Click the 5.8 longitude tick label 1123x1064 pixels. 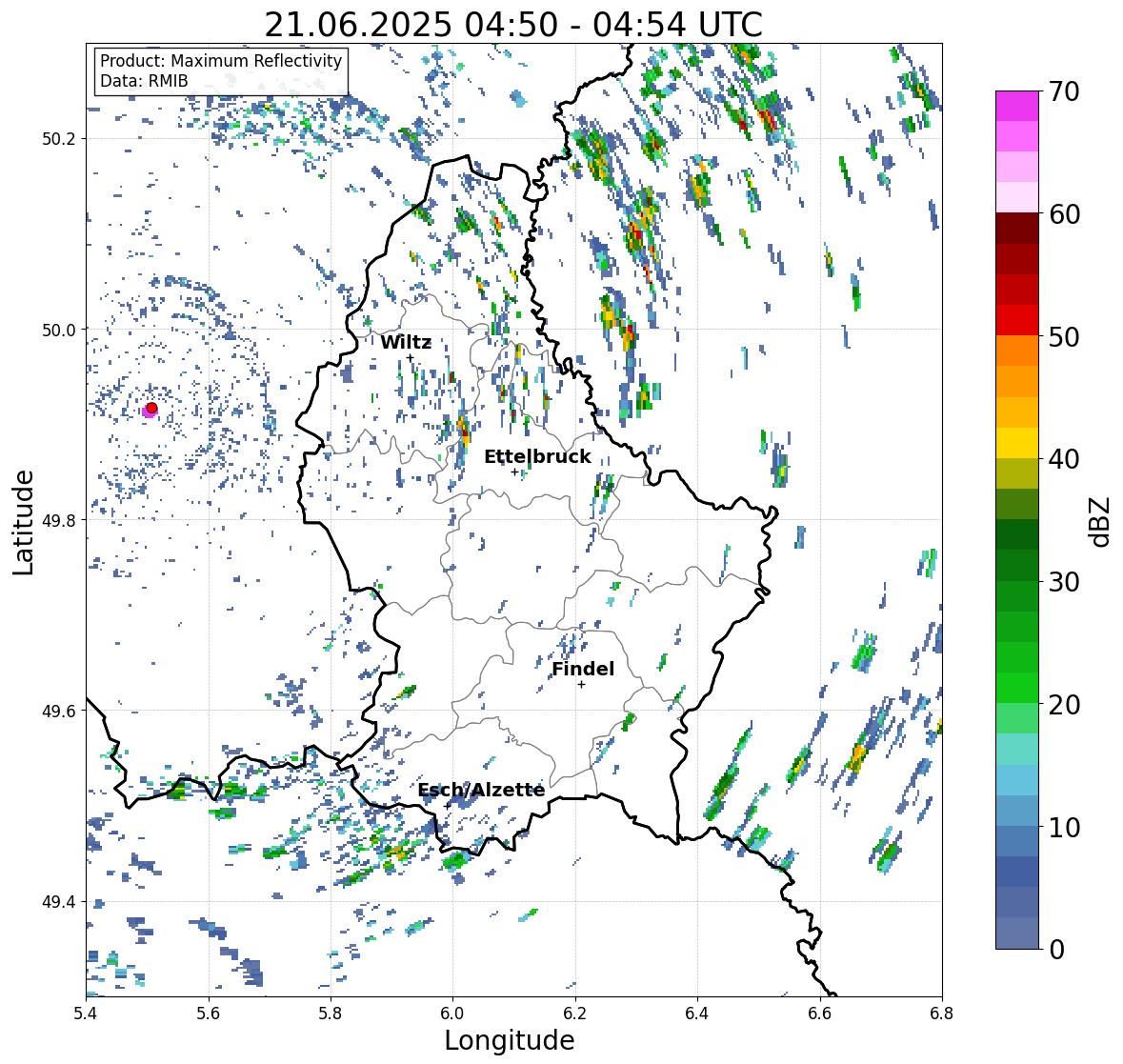(331, 1013)
